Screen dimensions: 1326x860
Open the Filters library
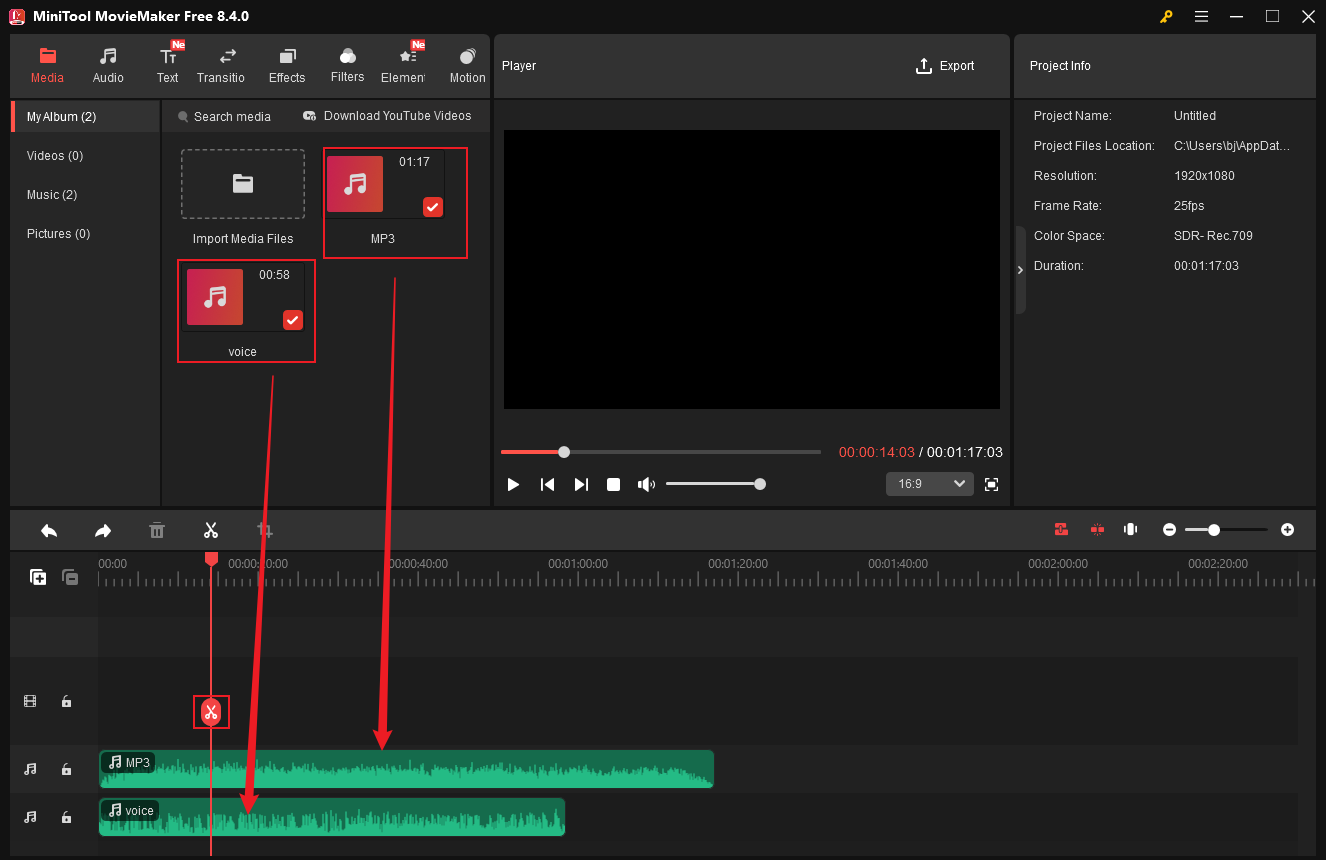point(347,63)
